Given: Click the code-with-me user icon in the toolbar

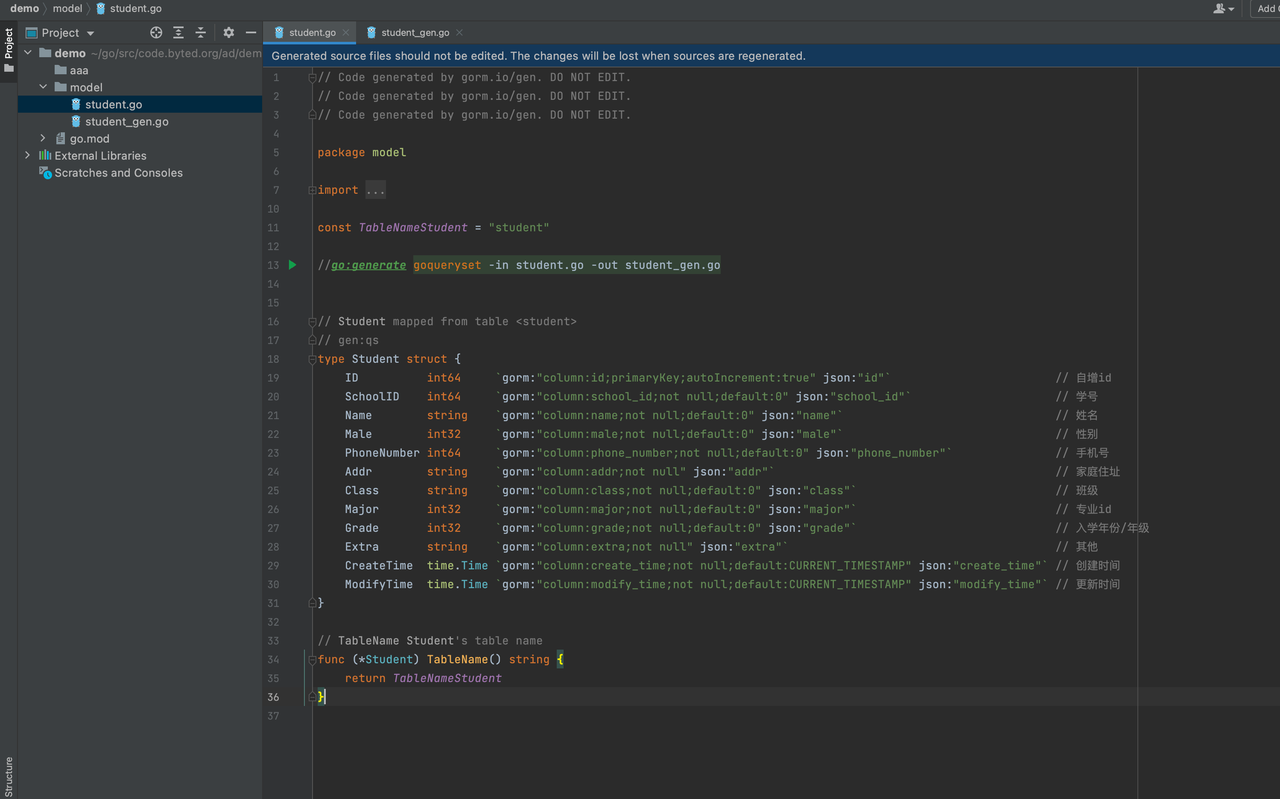Looking at the screenshot, I should [1221, 8].
